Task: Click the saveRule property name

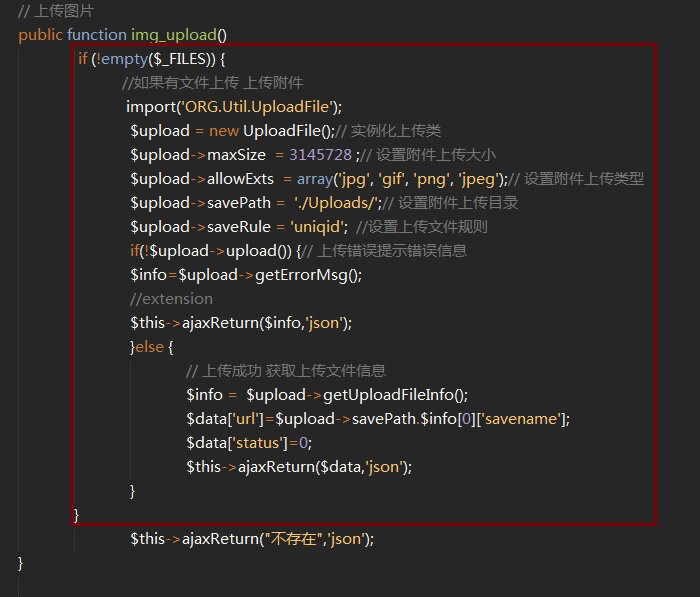Action: 239,227
